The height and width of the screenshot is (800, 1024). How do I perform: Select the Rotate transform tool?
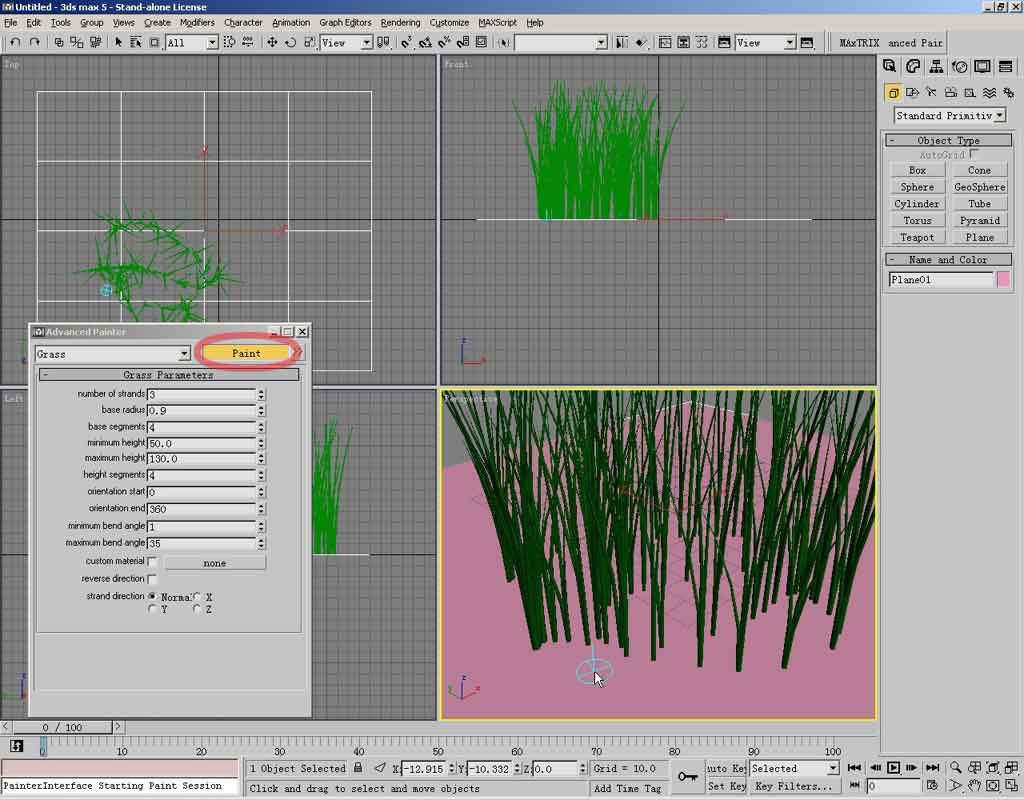pos(290,42)
